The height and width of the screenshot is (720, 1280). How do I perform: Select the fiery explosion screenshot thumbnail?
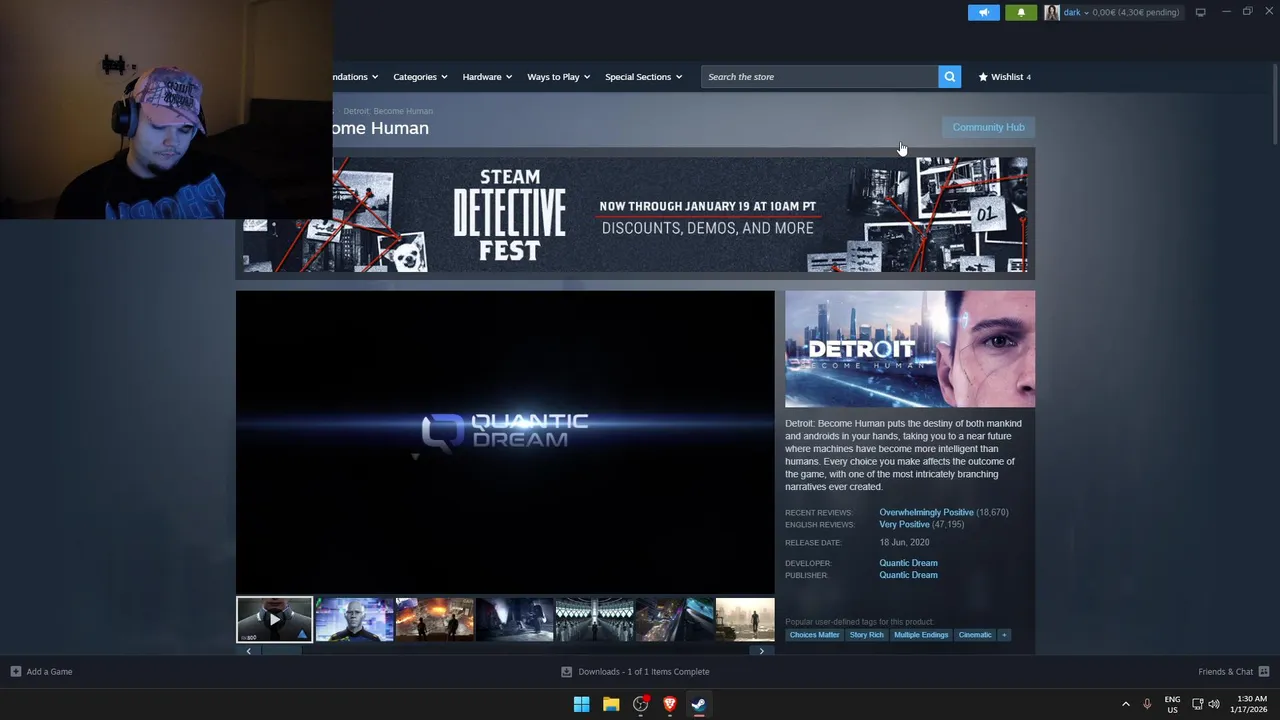[x=434, y=619]
